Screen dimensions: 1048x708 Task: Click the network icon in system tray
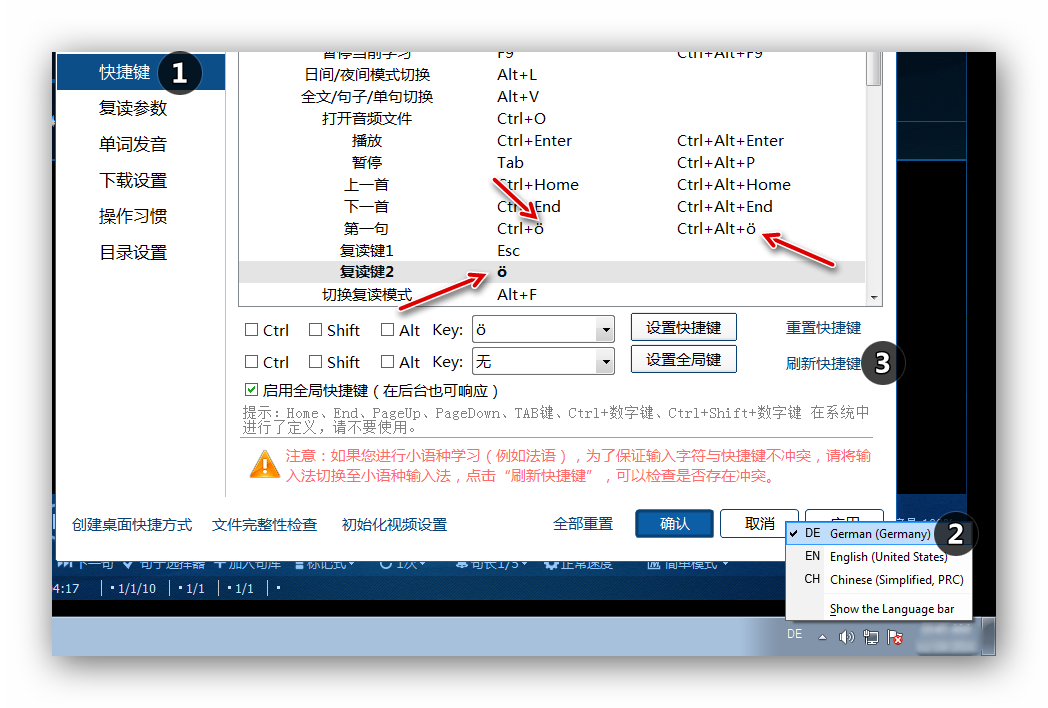click(872, 636)
